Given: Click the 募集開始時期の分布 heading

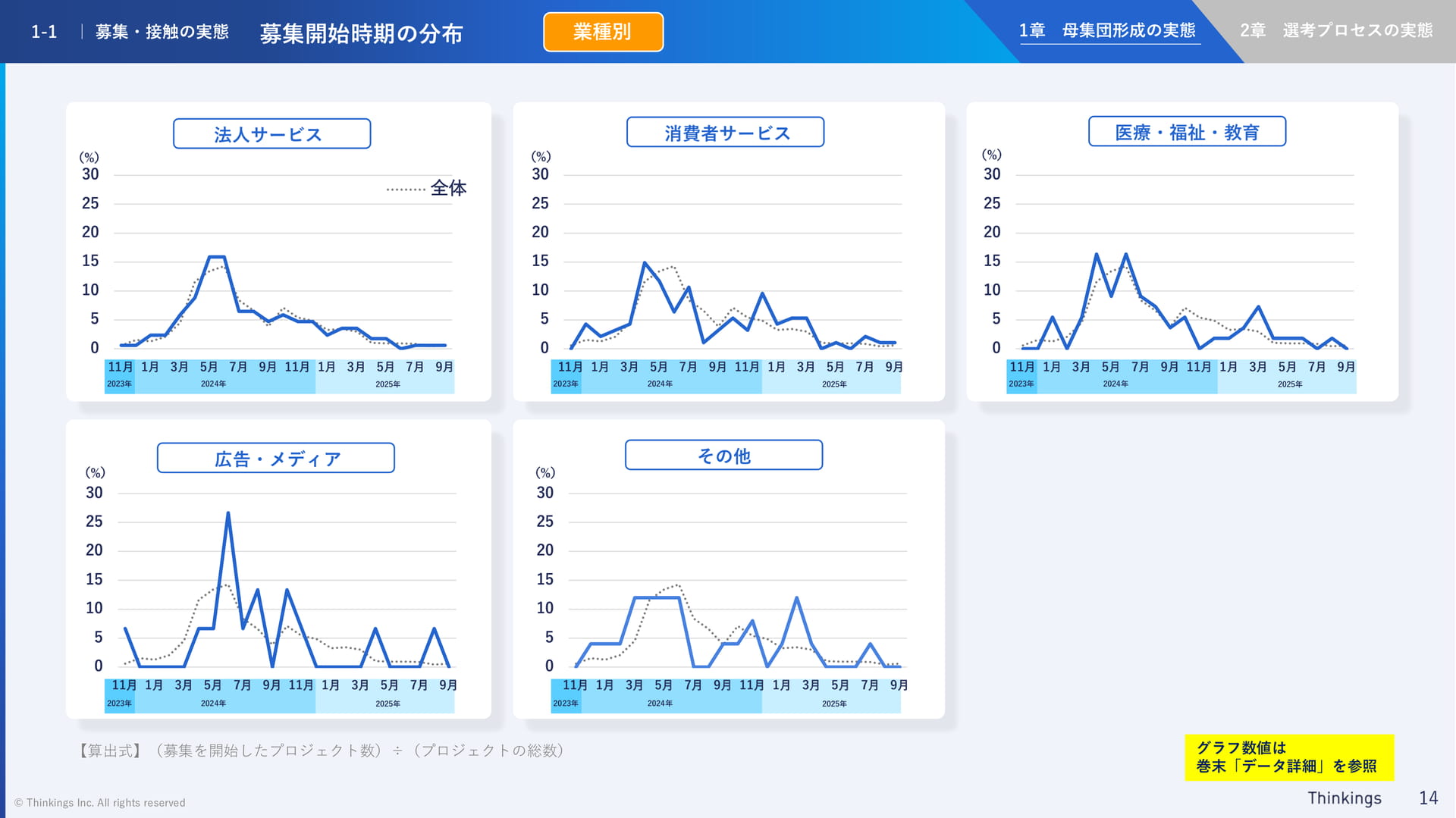Looking at the screenshot, I should pyautogui.click(x=361, y=33).
